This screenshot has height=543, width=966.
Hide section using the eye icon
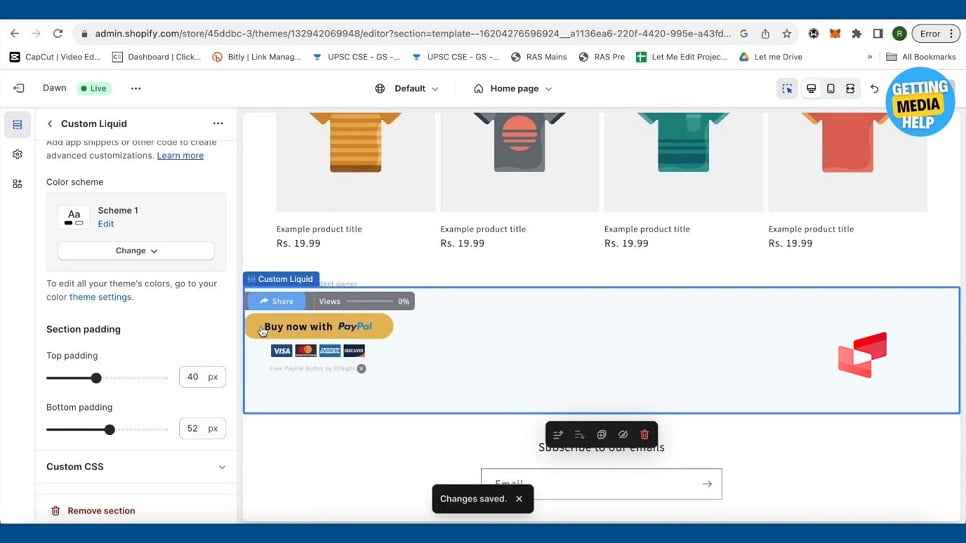[622, 435]
